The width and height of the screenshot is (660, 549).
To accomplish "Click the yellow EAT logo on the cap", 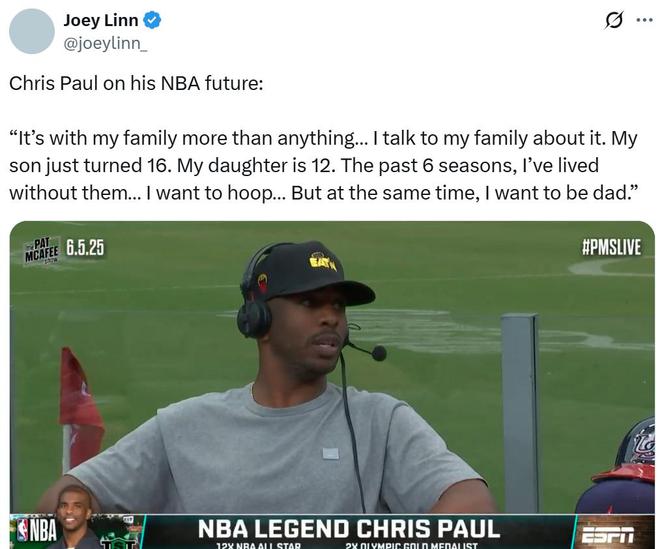I will click(x=323, y=262).
